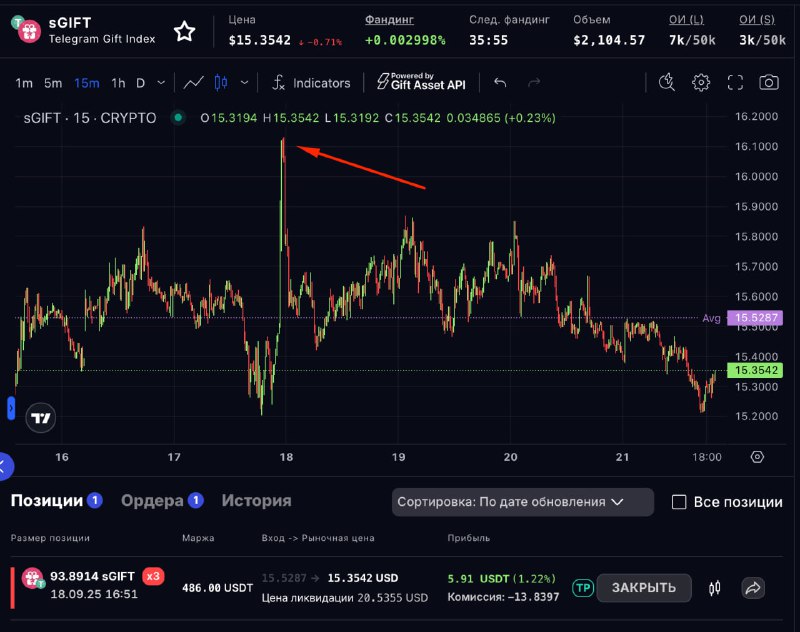The image size is (800, 632).
Task: Click the undo arrow in chart toolbar
Action: tap(500, 83)
